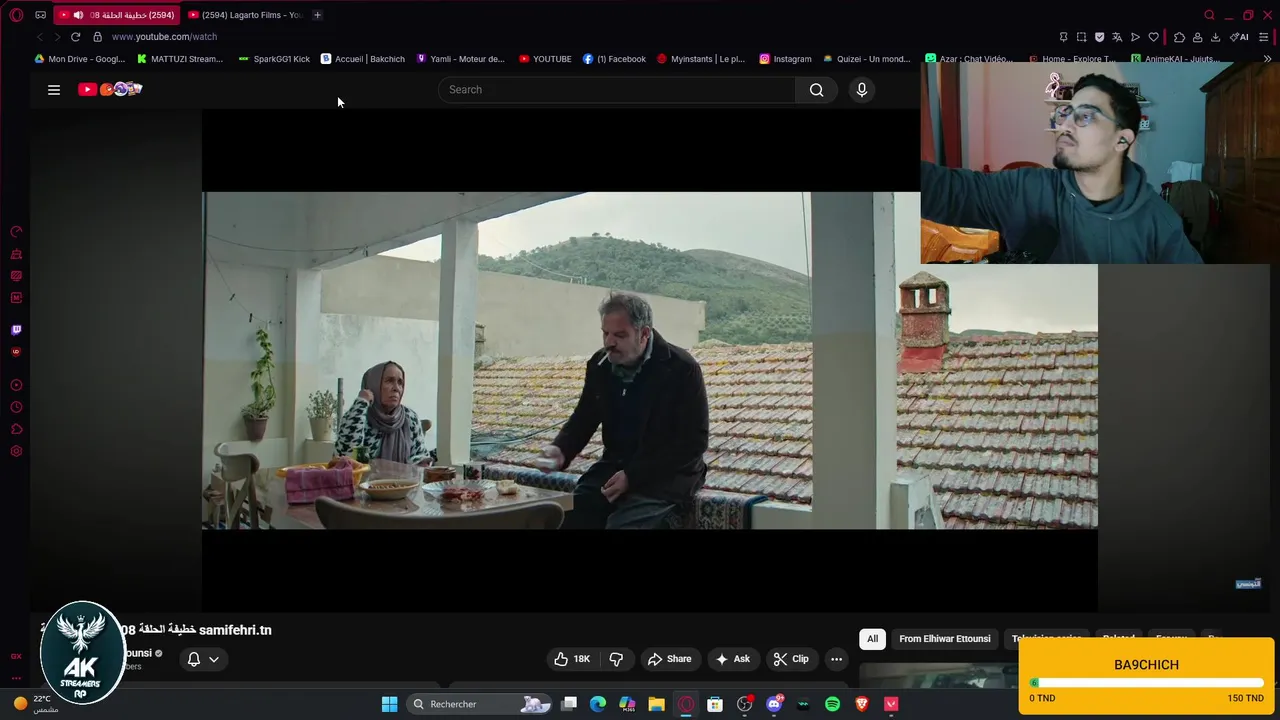Select the All filter chip
1280x720 pixels.
pyautogui.click(x=872, y=639)
